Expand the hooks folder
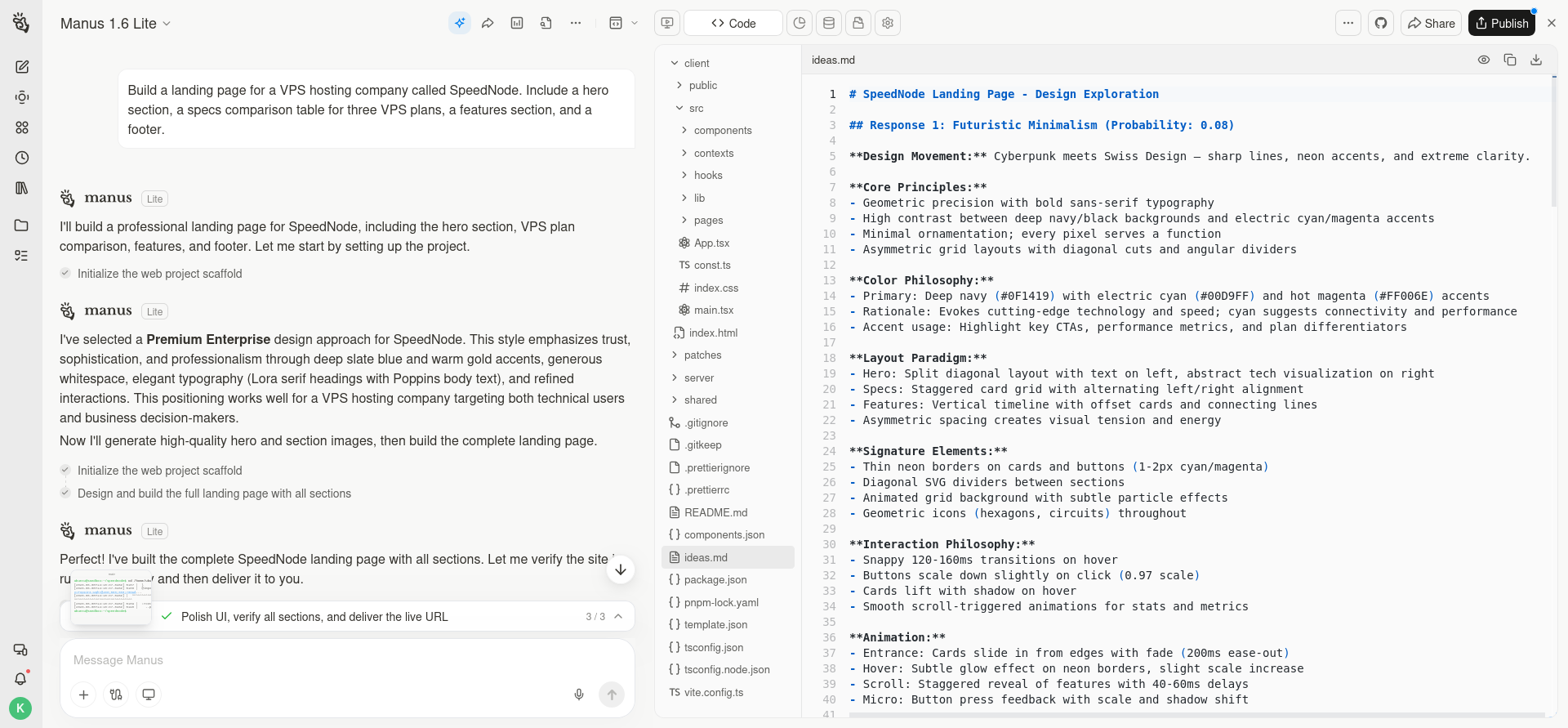The height and width of the screenshot is (728, 1568). (x=684, y=175)
